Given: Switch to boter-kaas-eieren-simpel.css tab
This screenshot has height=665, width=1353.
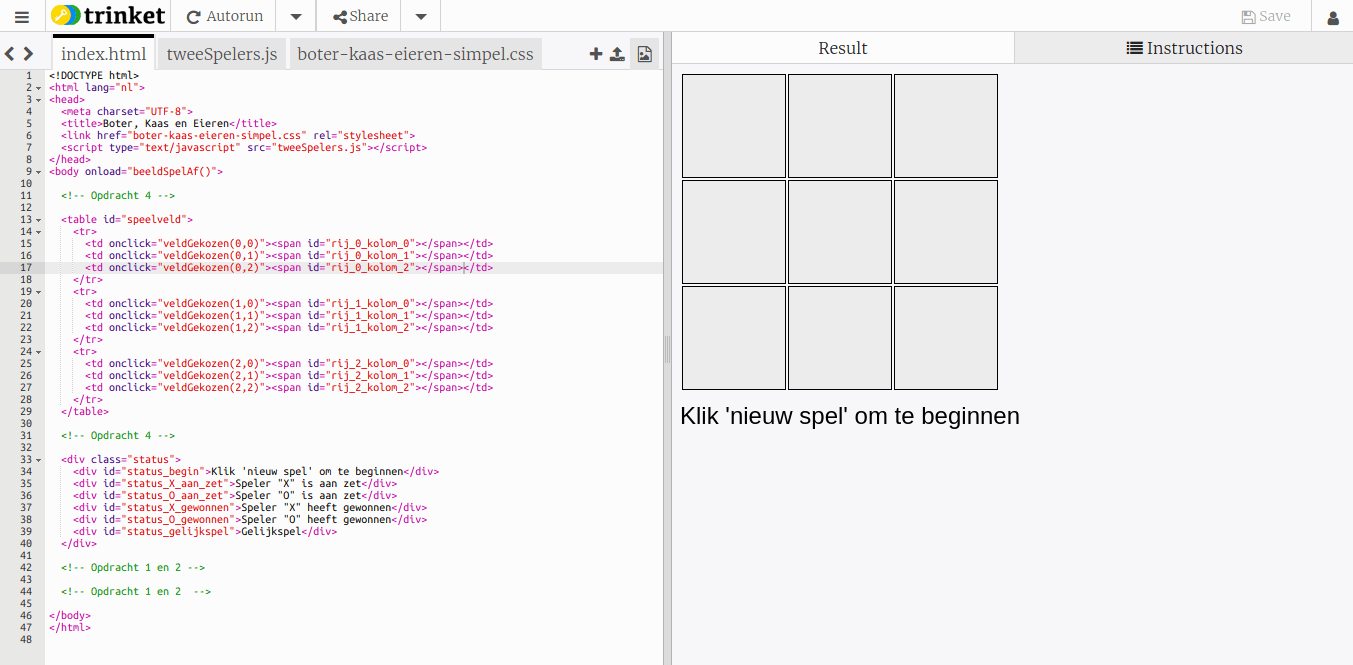Looking at the screenshot, I should [x=416, y=54].
